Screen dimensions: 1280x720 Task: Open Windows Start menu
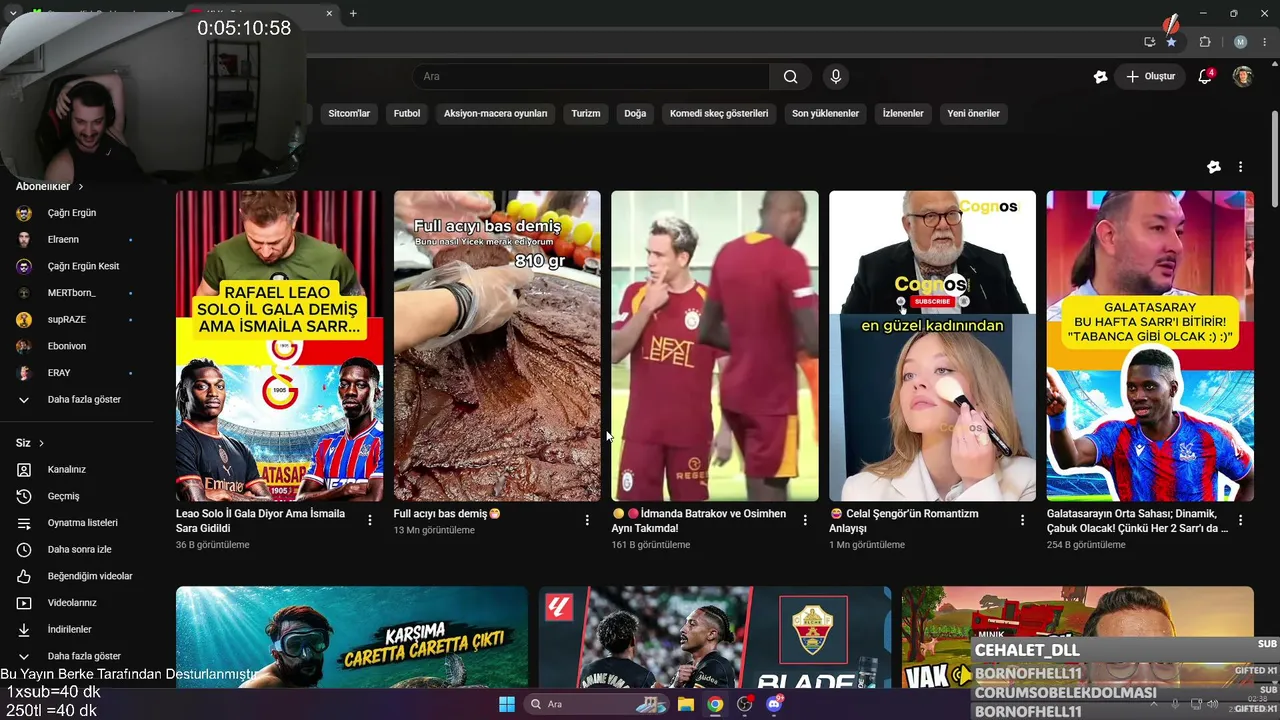507,704
